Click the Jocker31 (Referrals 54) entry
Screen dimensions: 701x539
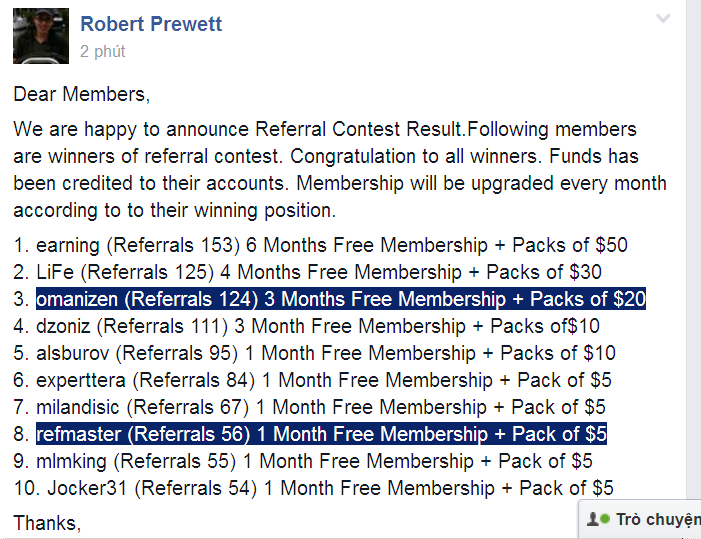click(x=324, y=488)
